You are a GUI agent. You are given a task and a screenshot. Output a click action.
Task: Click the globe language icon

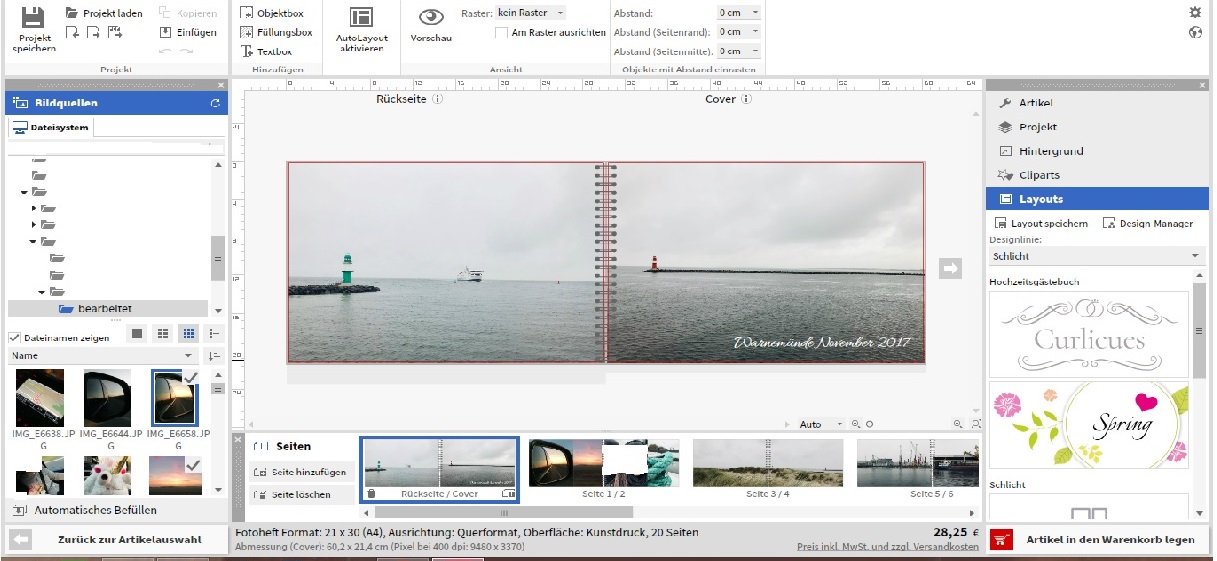(1195, 32)
